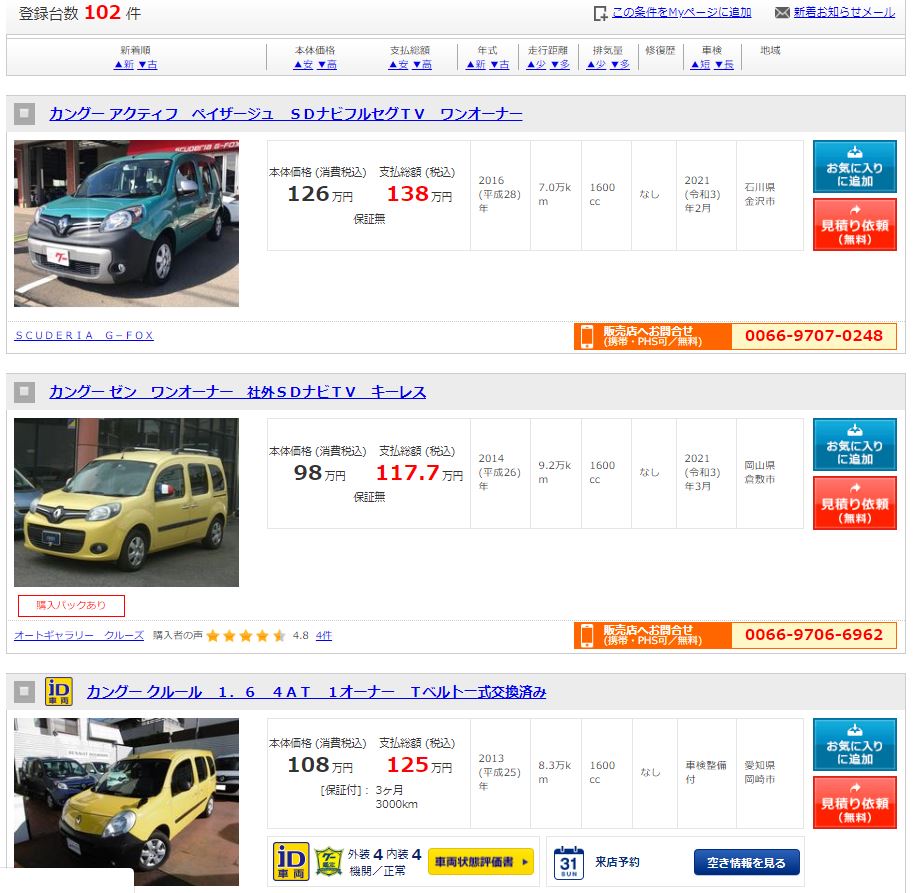
Task: Open the 車両状態評価書 yellow button
Action: coord(481,862)
